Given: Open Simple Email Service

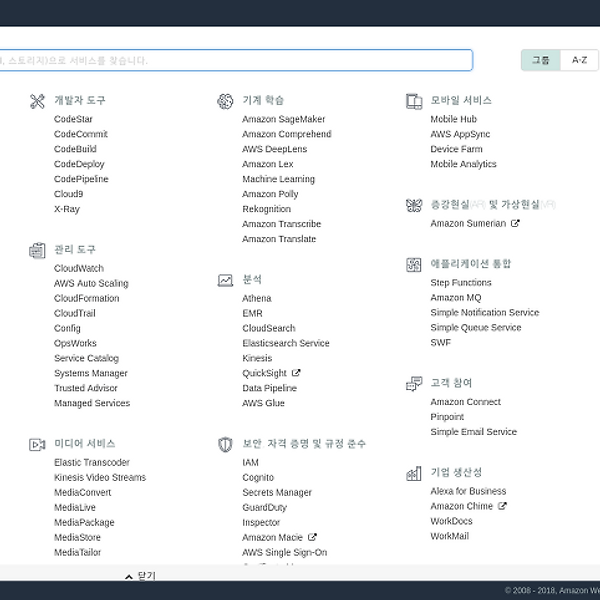Looking at the screenshot, I should 473,432.
